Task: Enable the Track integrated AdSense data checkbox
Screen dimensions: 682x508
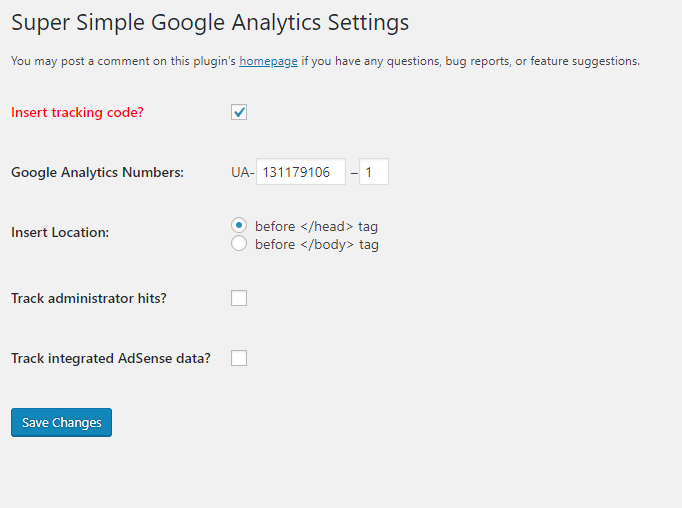Action: (x=239, y=358)
